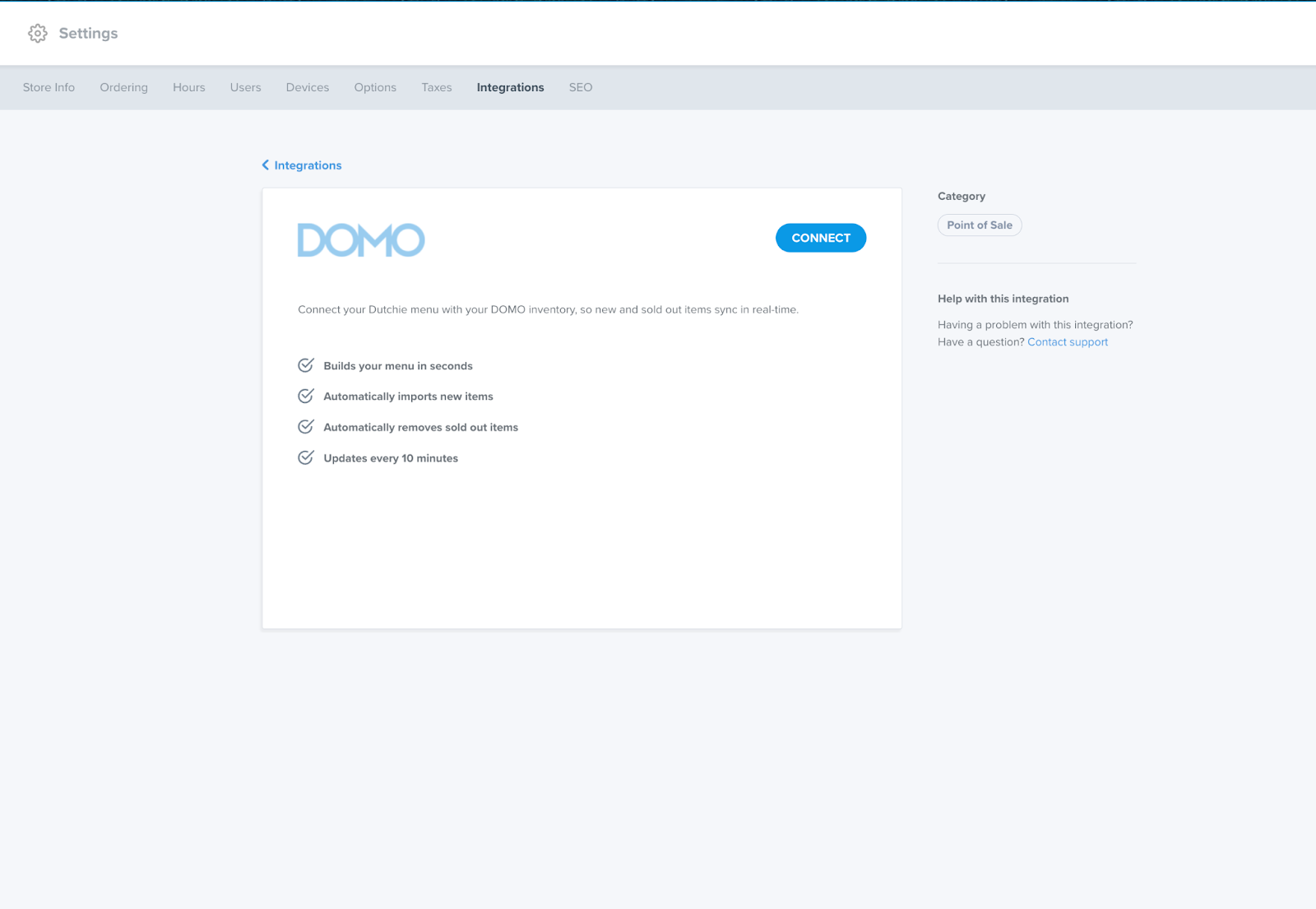Image resolution: width=1316 pixels, height=909 pixels.
Task: Click the DOMO logo
Action: (360, 239)
